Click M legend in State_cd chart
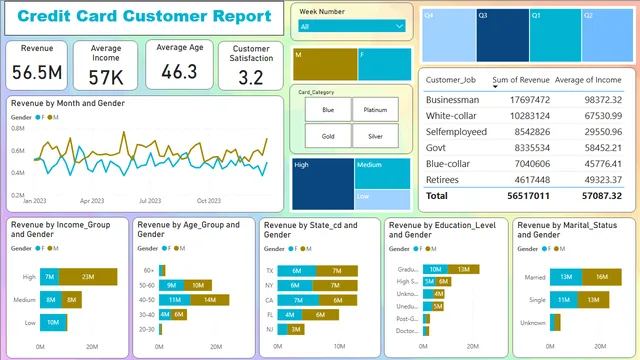 click(x=306, y=249)
